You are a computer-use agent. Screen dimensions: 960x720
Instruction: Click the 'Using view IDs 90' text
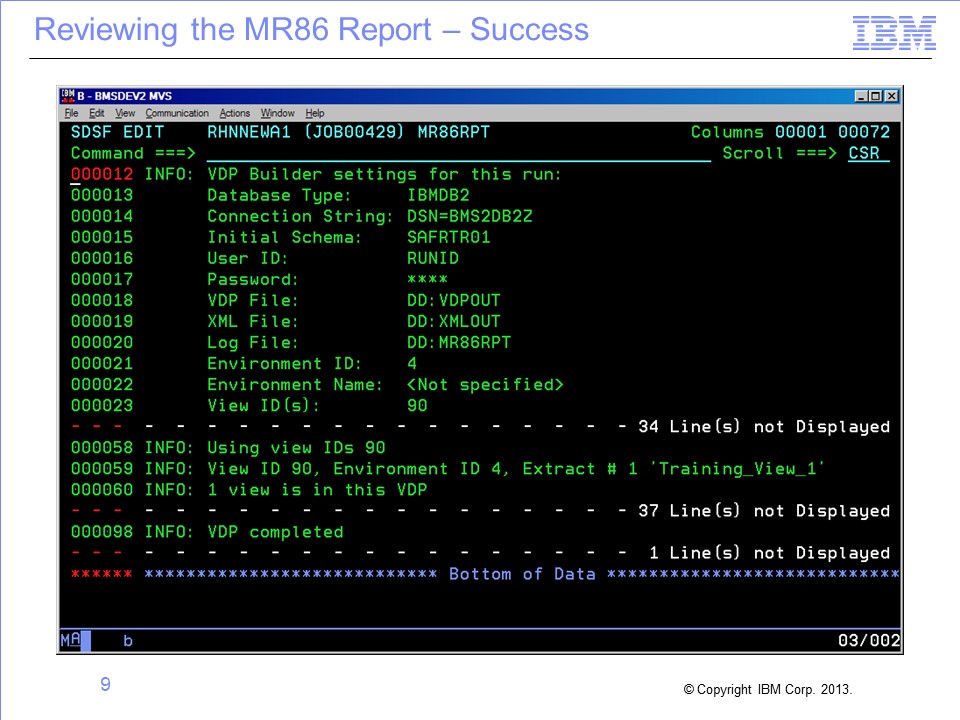[x=296, y=448]
